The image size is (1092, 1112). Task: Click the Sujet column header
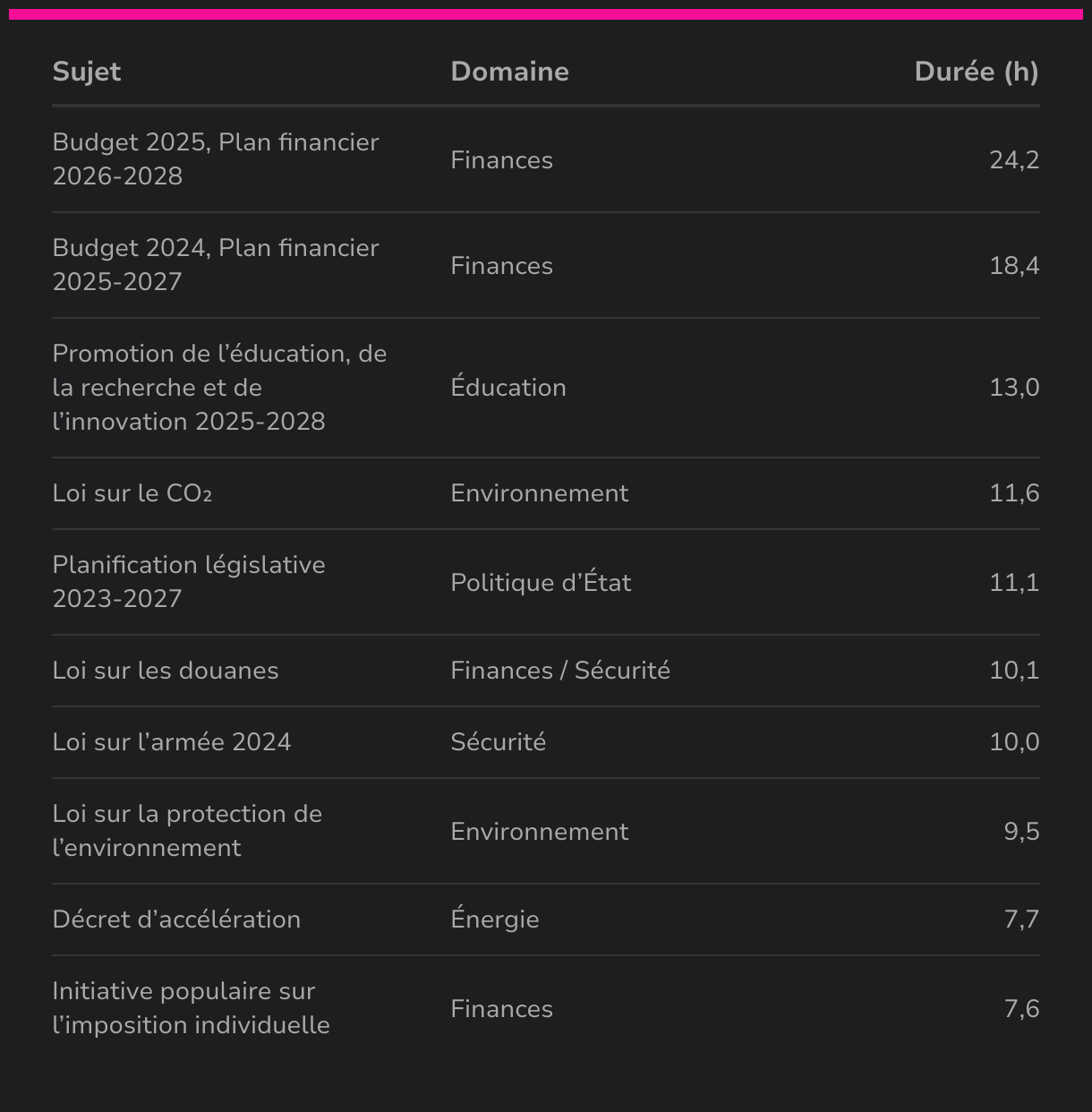pos(87,72)
